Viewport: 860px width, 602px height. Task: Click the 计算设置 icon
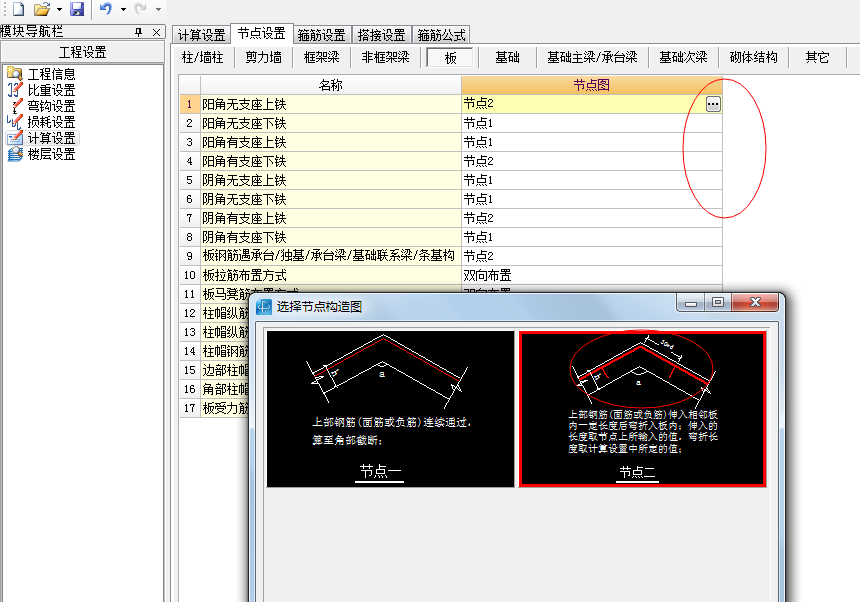[15, 138]
